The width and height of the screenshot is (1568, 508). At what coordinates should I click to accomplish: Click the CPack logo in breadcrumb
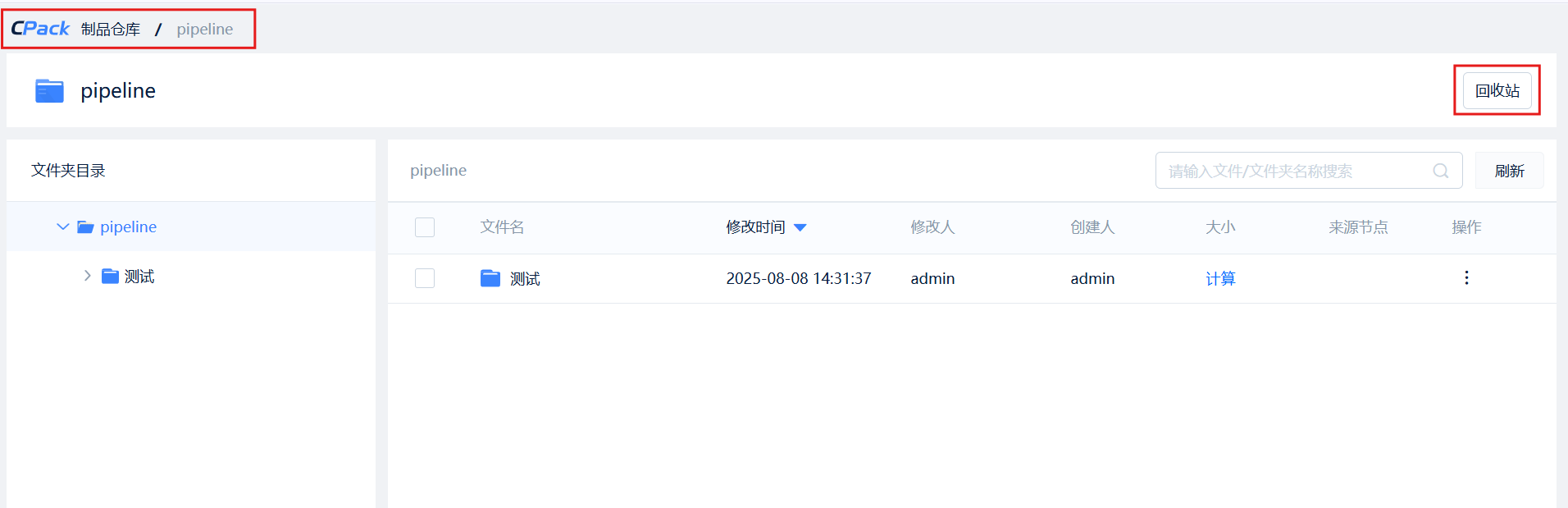(40, 29)
